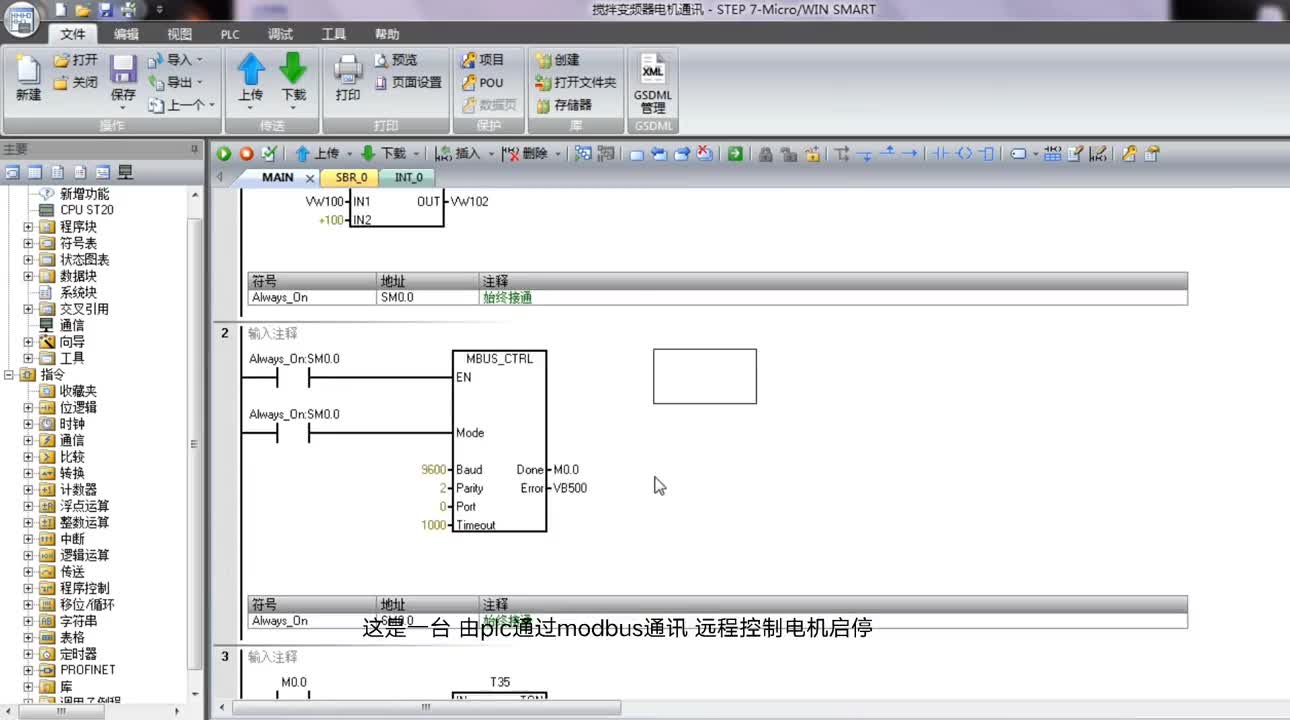The width and height of the screenshot is (1290, 720).
Task: Click the green arrow icon in editor toolbar
Action: coord(735,154)
